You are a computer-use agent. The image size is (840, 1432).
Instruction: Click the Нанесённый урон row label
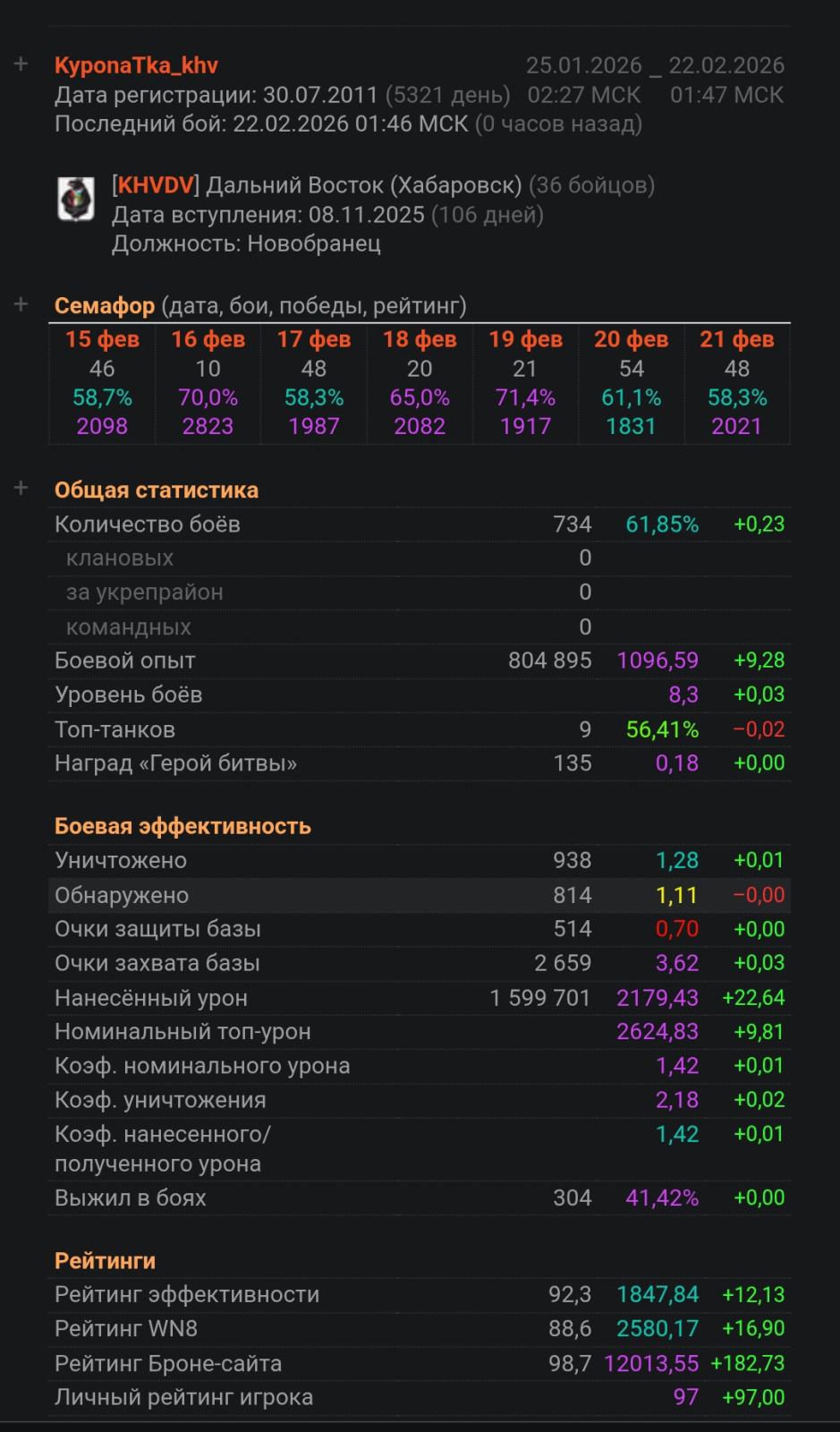[x=151, y=998]
